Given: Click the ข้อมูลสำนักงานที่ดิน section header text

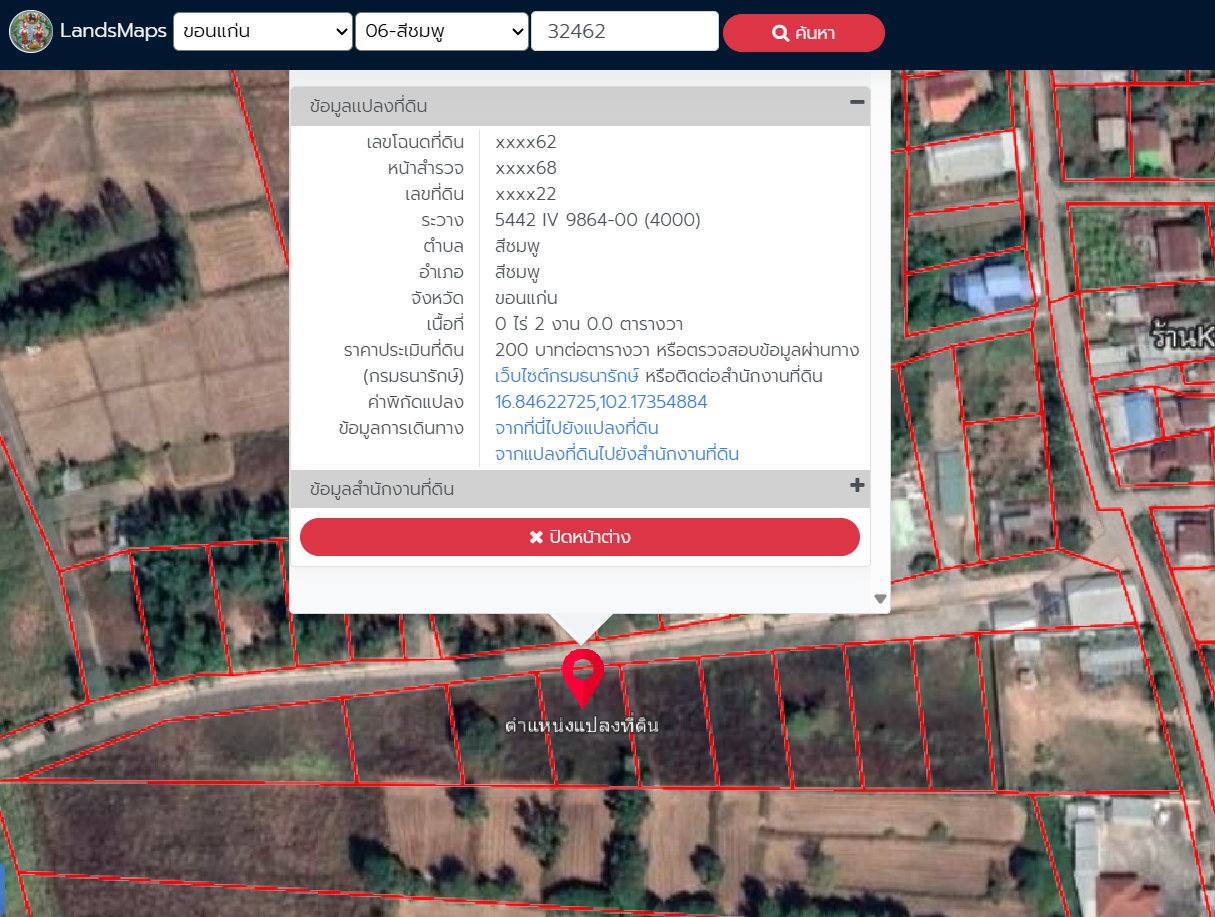Looking at the screenshot, I should click(382, 490).
